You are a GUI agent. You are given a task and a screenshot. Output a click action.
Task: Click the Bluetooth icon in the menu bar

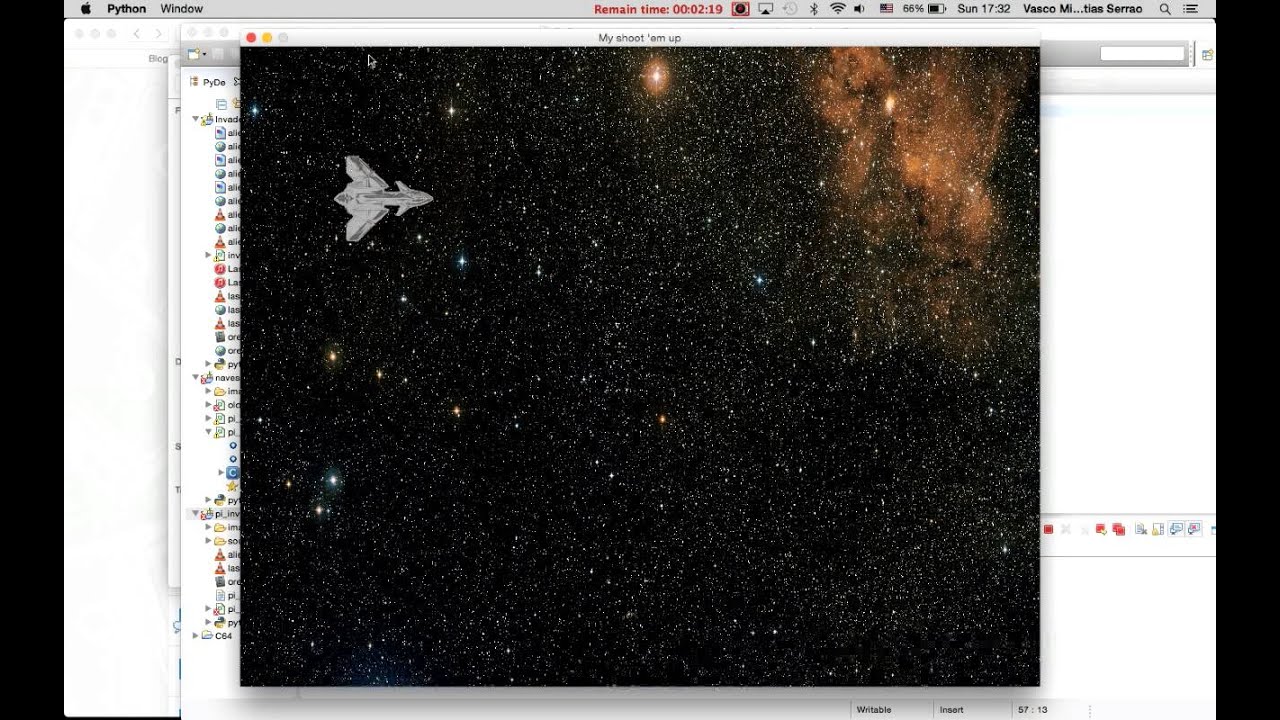(x=813, y=8)
